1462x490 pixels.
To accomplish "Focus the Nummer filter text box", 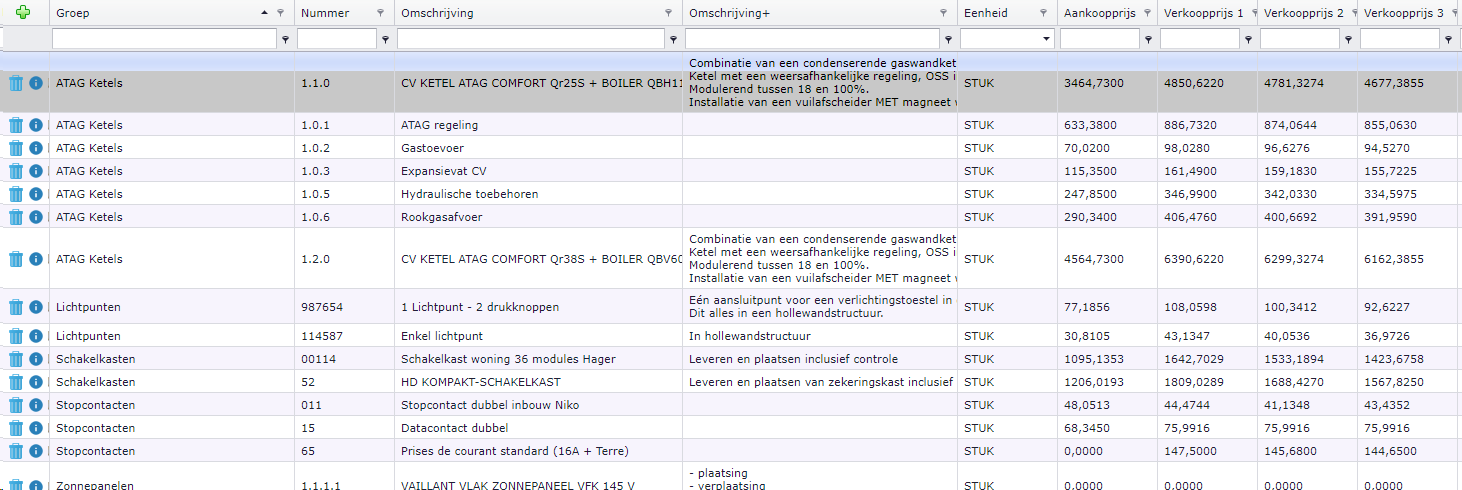I will click(337, 39).
